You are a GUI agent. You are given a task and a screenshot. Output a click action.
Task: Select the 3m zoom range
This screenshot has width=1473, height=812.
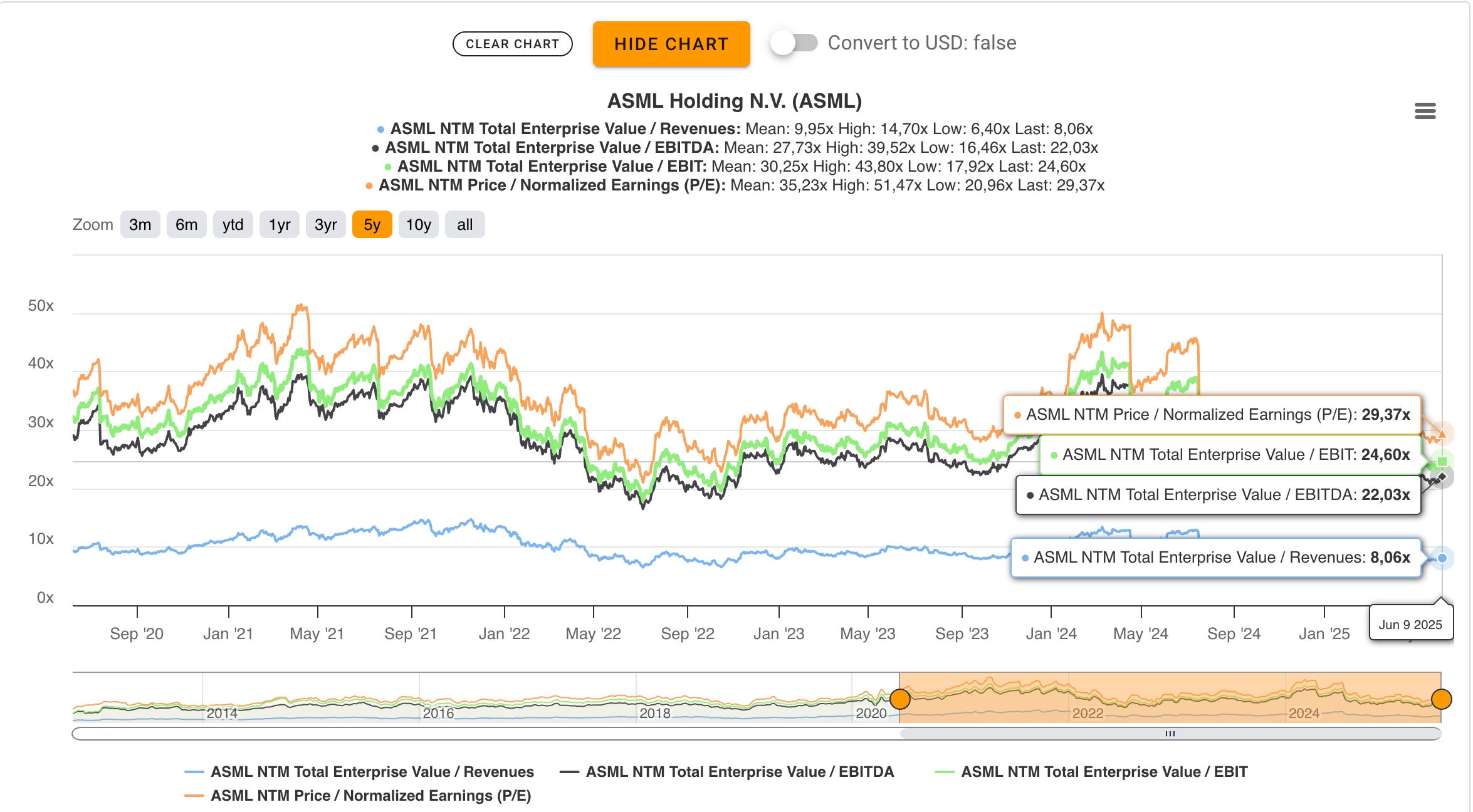click(140, 225)
